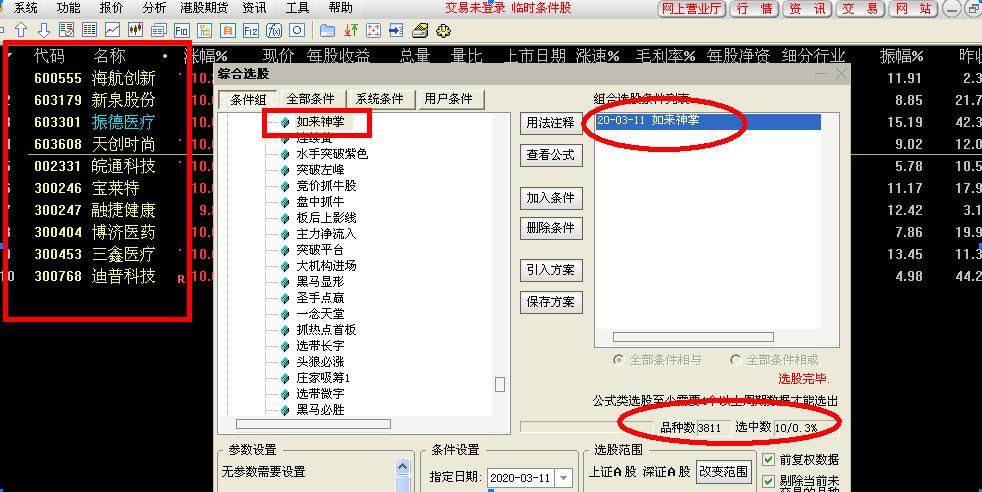
Task: Open the 帮助 menu
Action: click(x=340, y=8)
